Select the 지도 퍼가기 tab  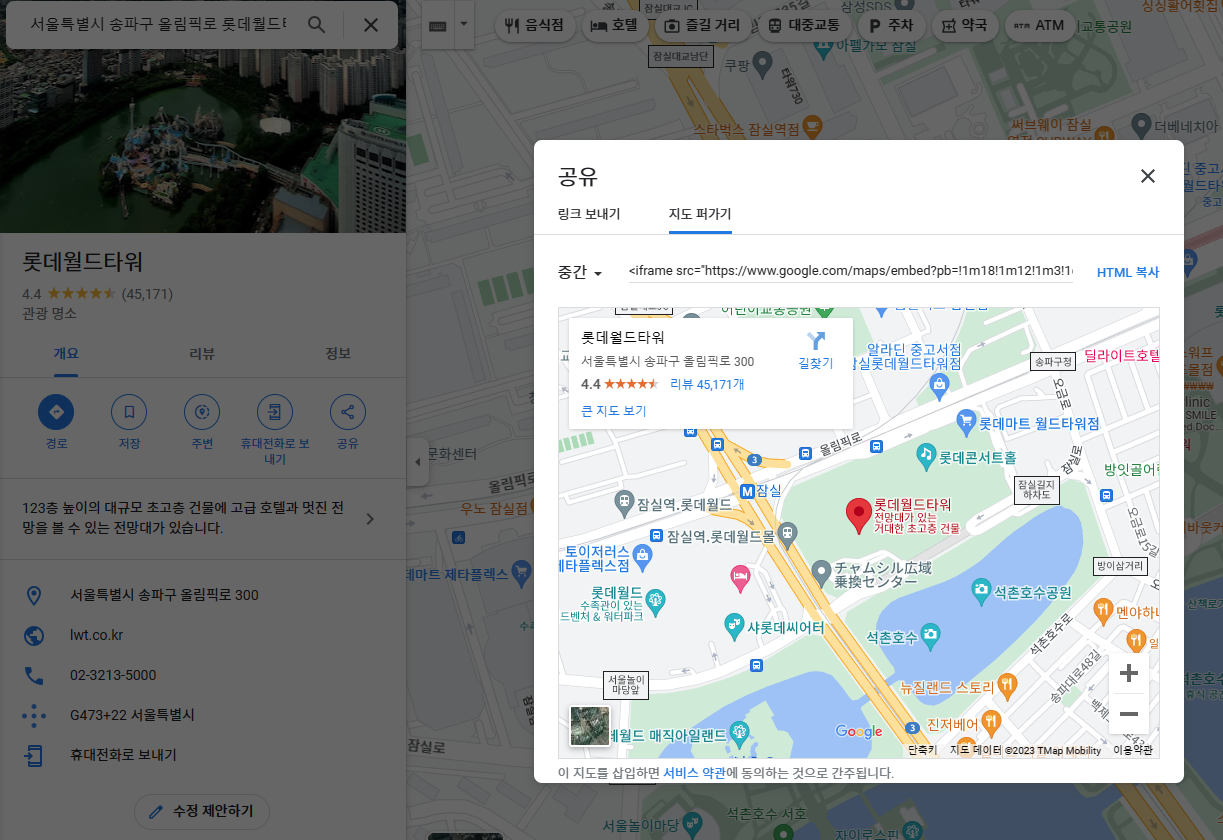[x=700, y=214]
